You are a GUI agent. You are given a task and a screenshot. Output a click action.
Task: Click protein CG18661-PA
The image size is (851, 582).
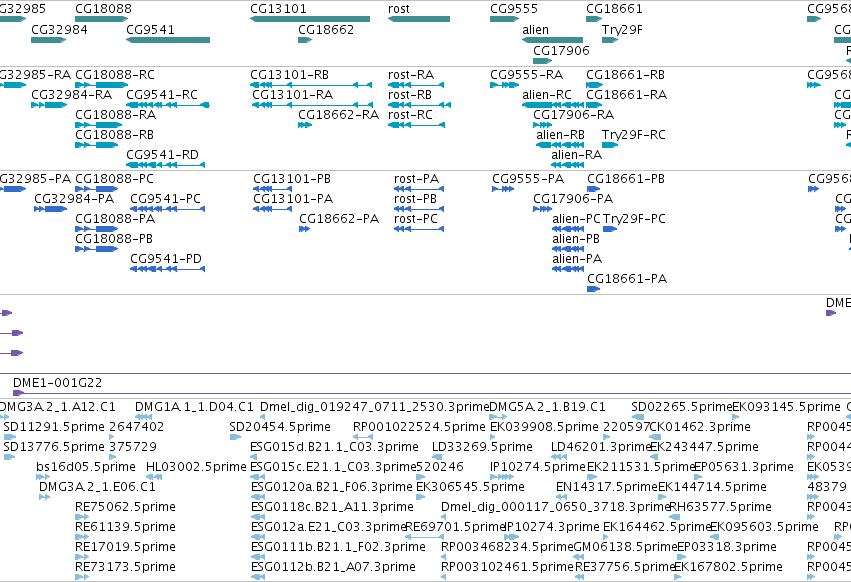click(627, 279)
